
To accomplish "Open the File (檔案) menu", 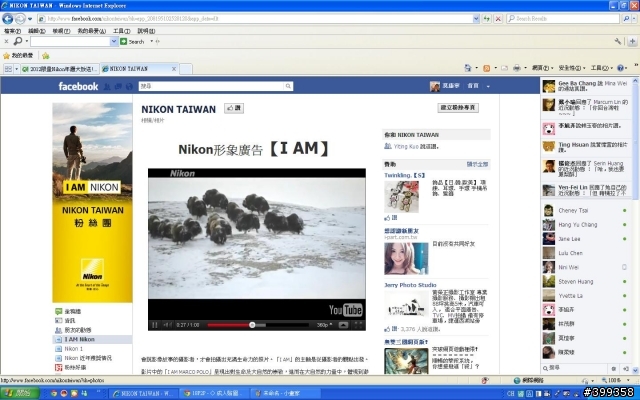I will point(12,31).
